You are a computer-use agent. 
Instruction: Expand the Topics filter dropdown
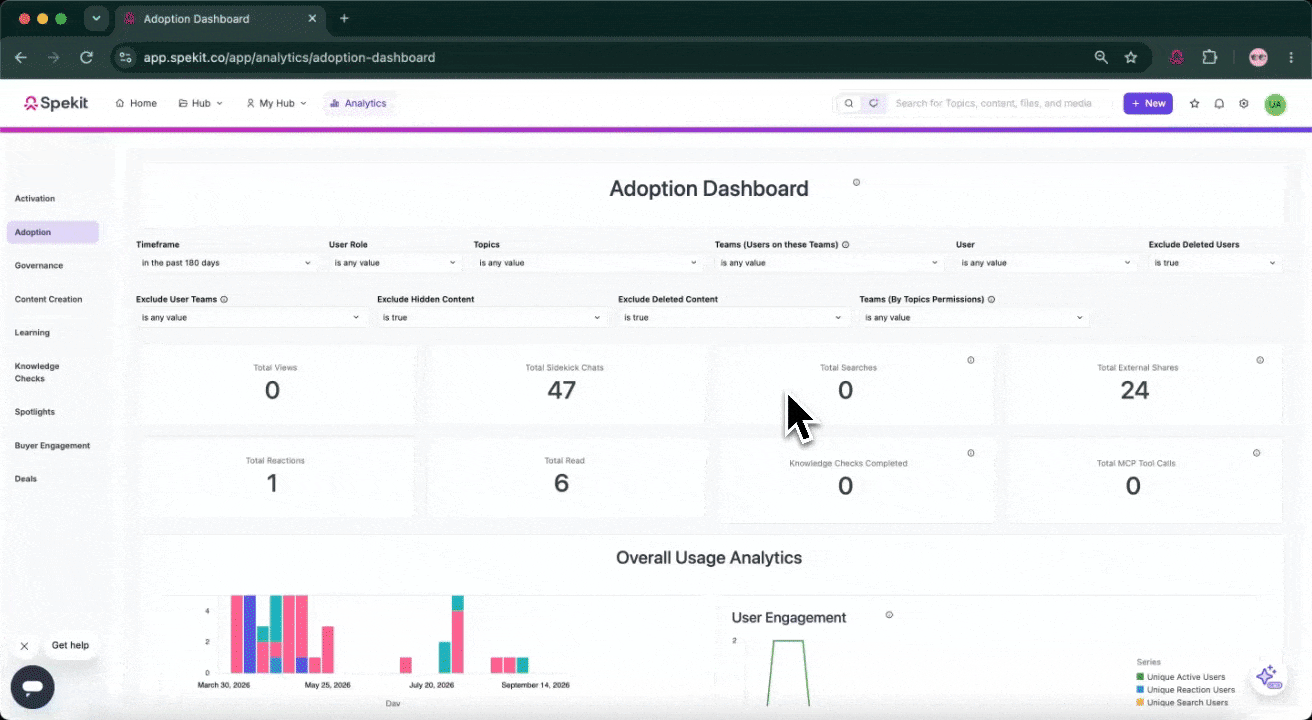[x=588, y=263]
